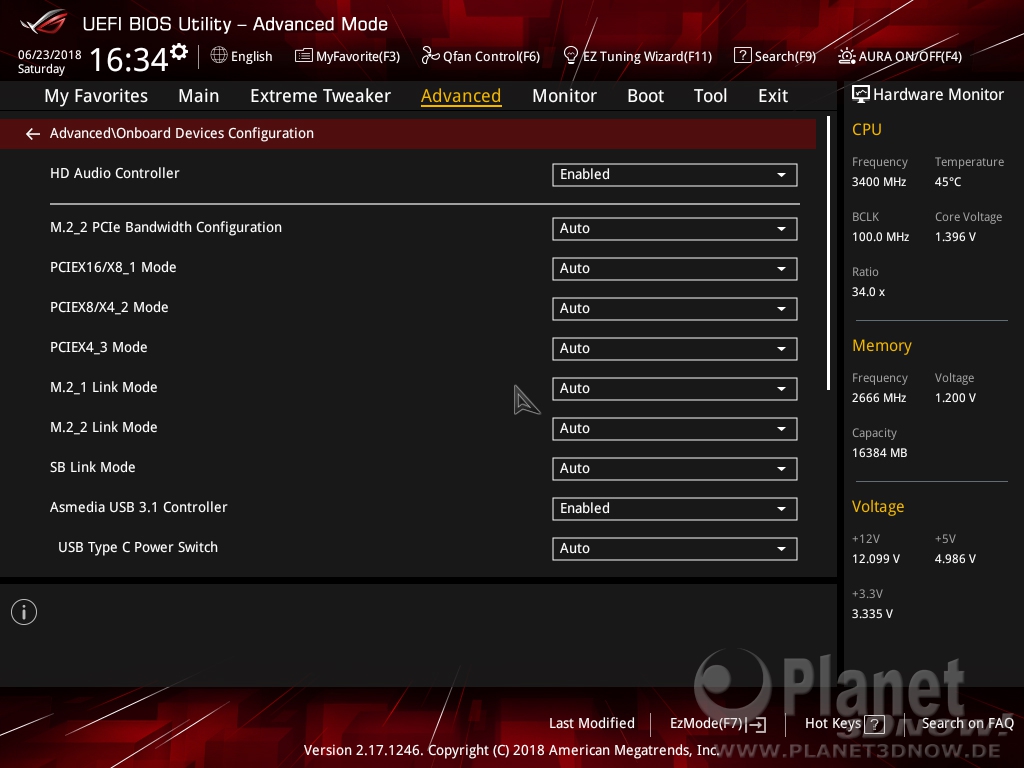This screenshot has width=1024, height=768.
Task: Open the M.2_1 Link Mode dropdown
Action: pyautogui.click(x=675, y=389)
